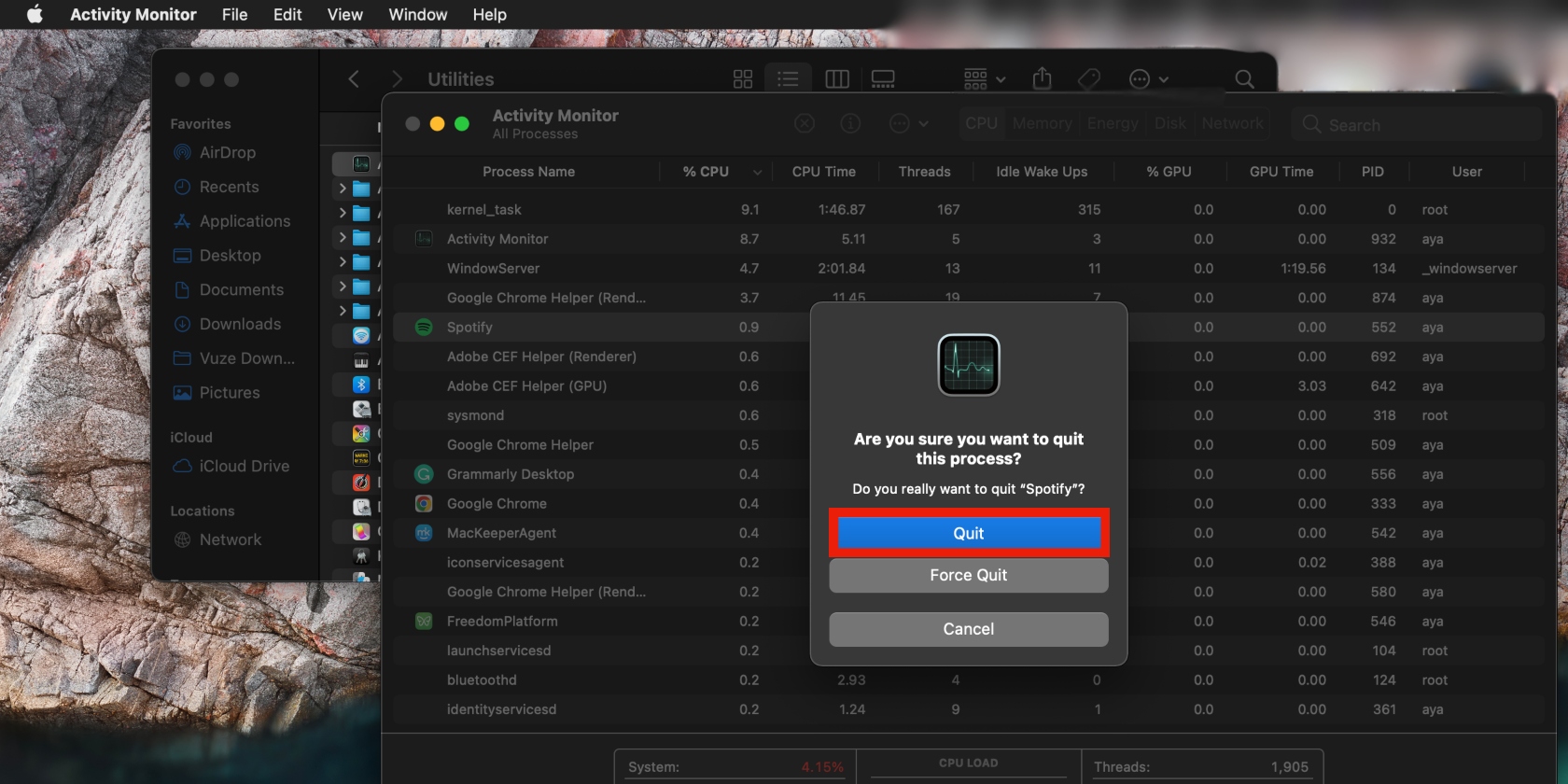Open AirDrop in Finder sidebar

pyautogui.click(x=215, y=152)
